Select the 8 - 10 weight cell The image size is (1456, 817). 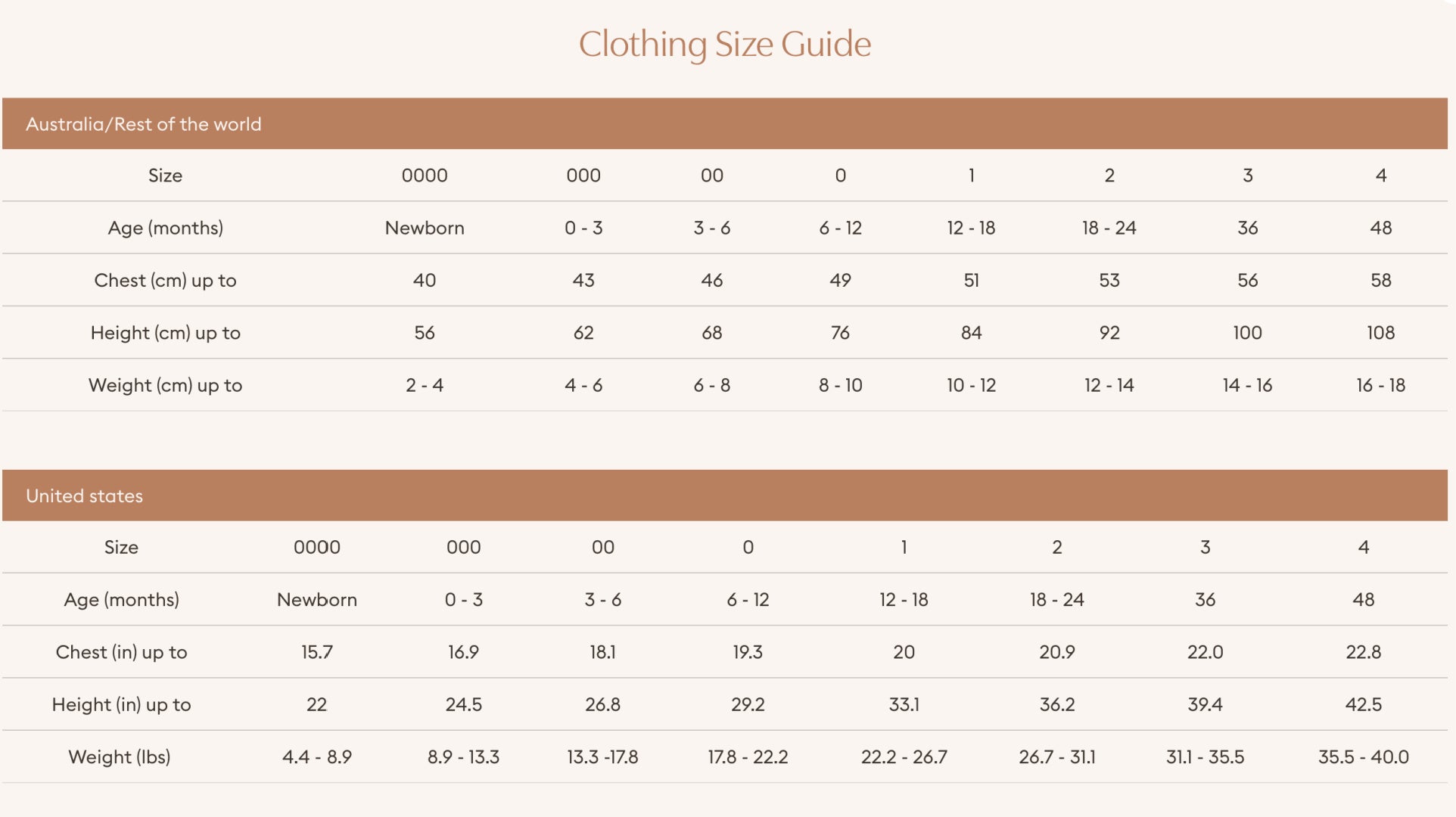[840, 385]
